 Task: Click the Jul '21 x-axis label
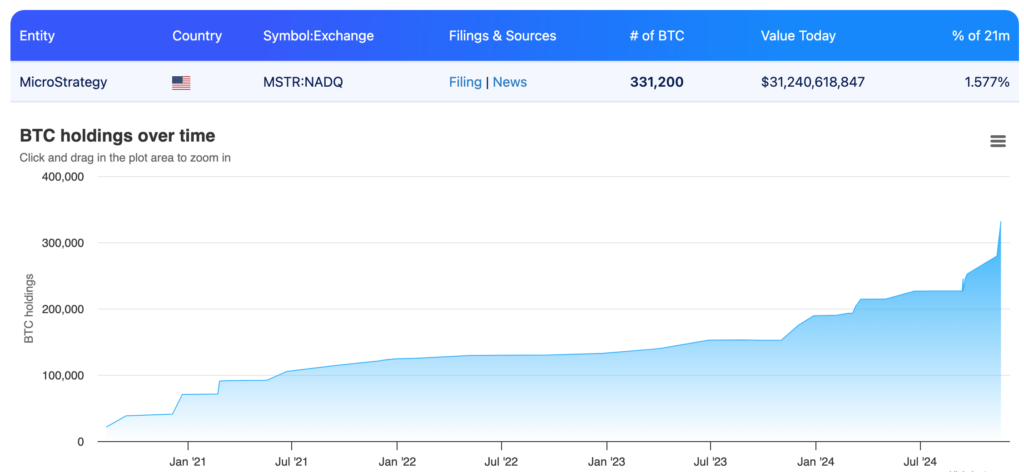(x=291, y=462)
